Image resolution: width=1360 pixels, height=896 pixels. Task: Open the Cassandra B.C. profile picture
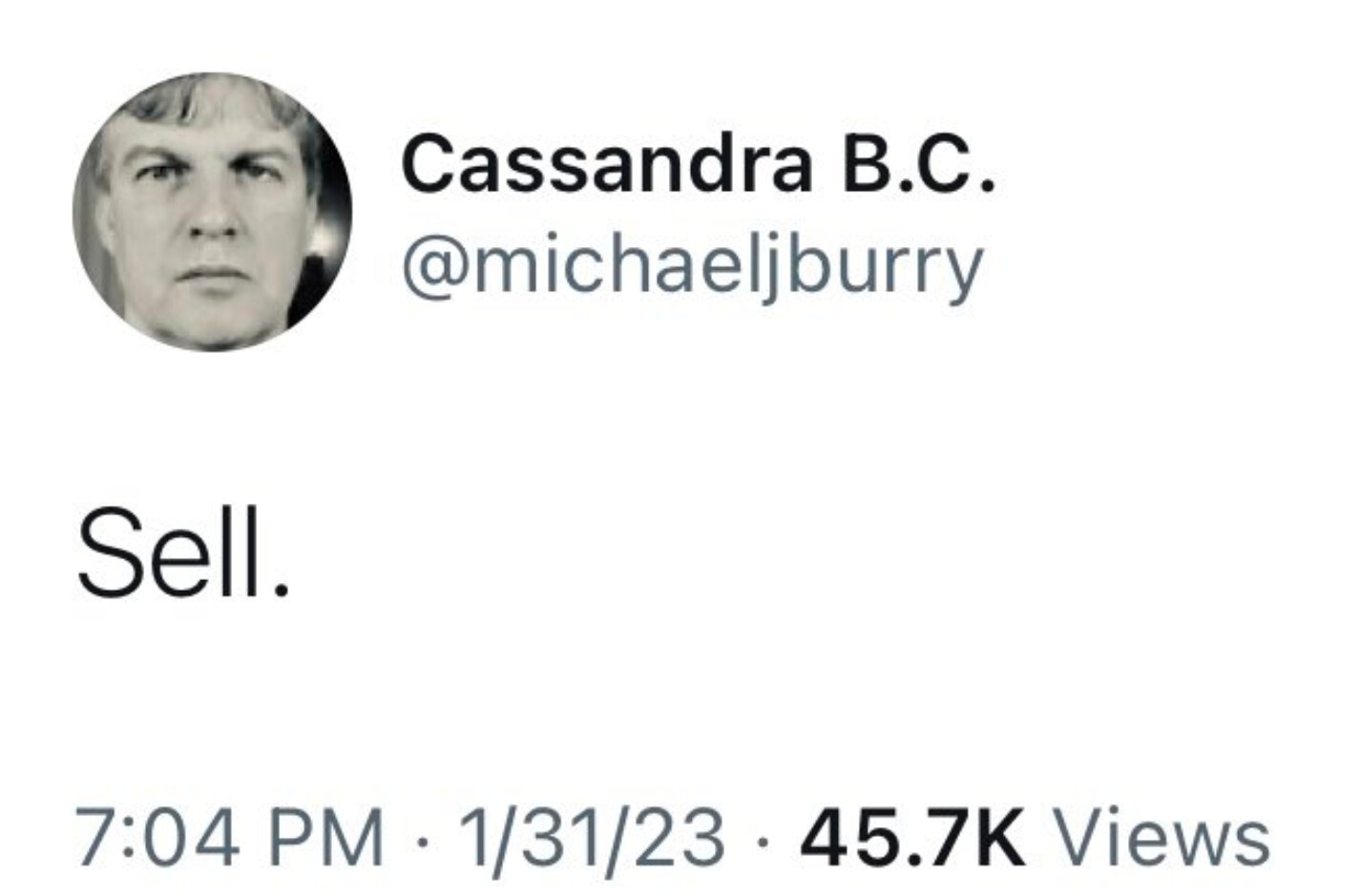[x=212, y=211]
